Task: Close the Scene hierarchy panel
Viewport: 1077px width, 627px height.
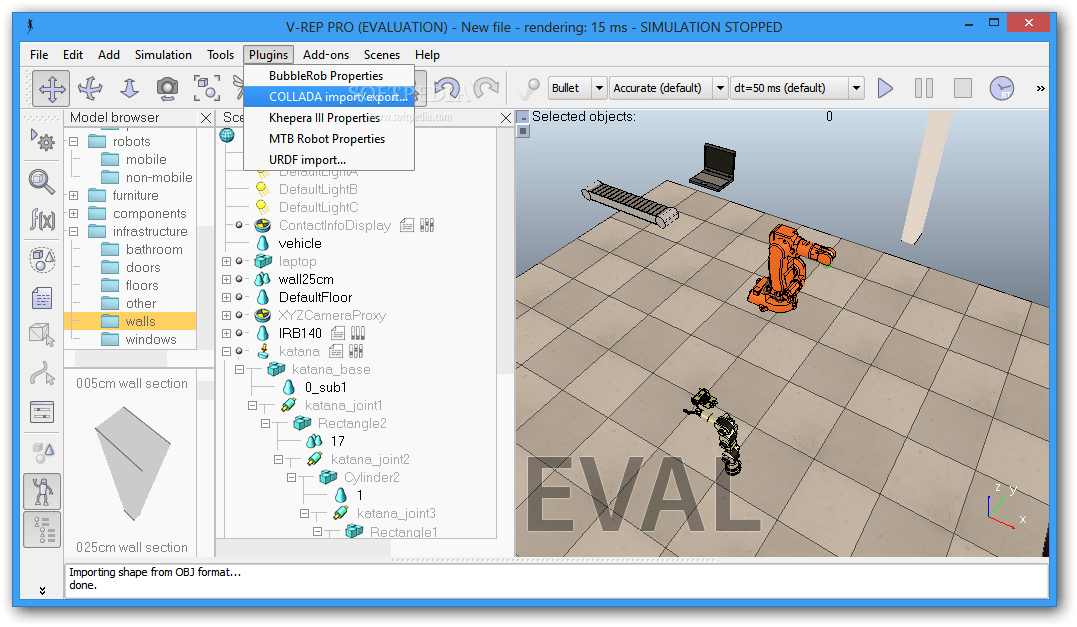Action: pos(506,118)
